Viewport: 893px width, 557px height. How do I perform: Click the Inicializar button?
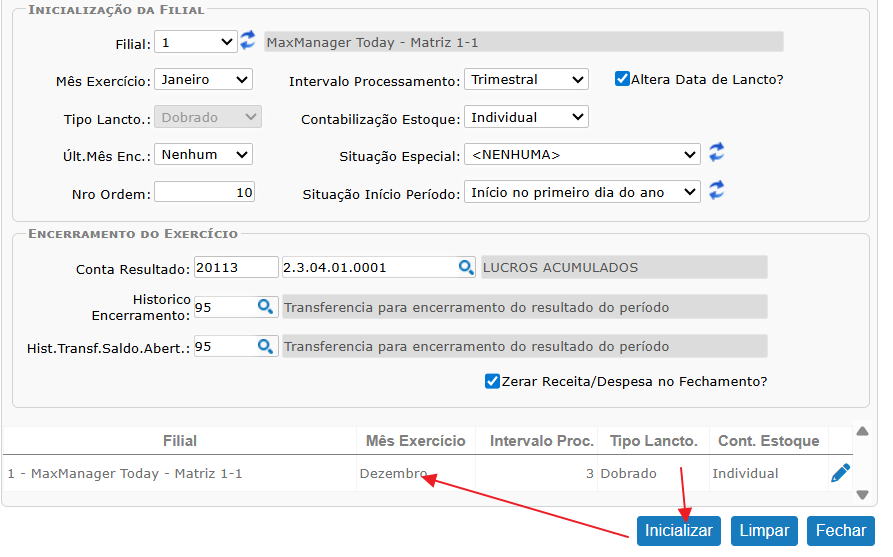(x=678, y=530)
